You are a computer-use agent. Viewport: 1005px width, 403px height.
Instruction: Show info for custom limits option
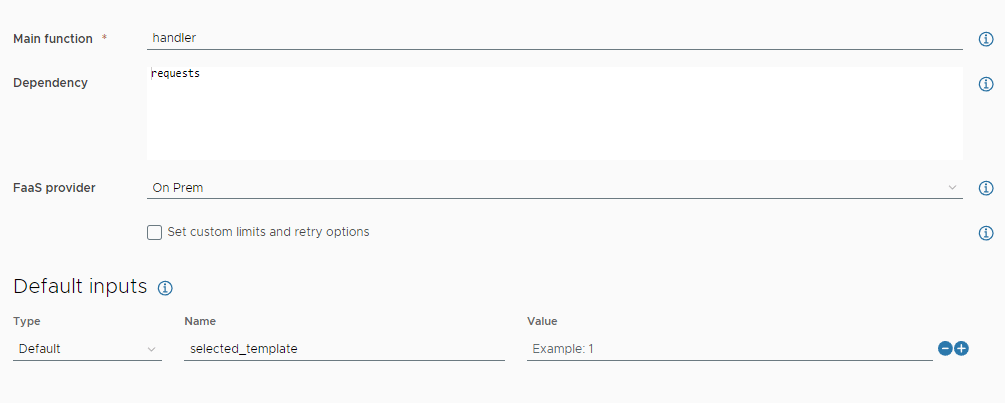(985, 233)
